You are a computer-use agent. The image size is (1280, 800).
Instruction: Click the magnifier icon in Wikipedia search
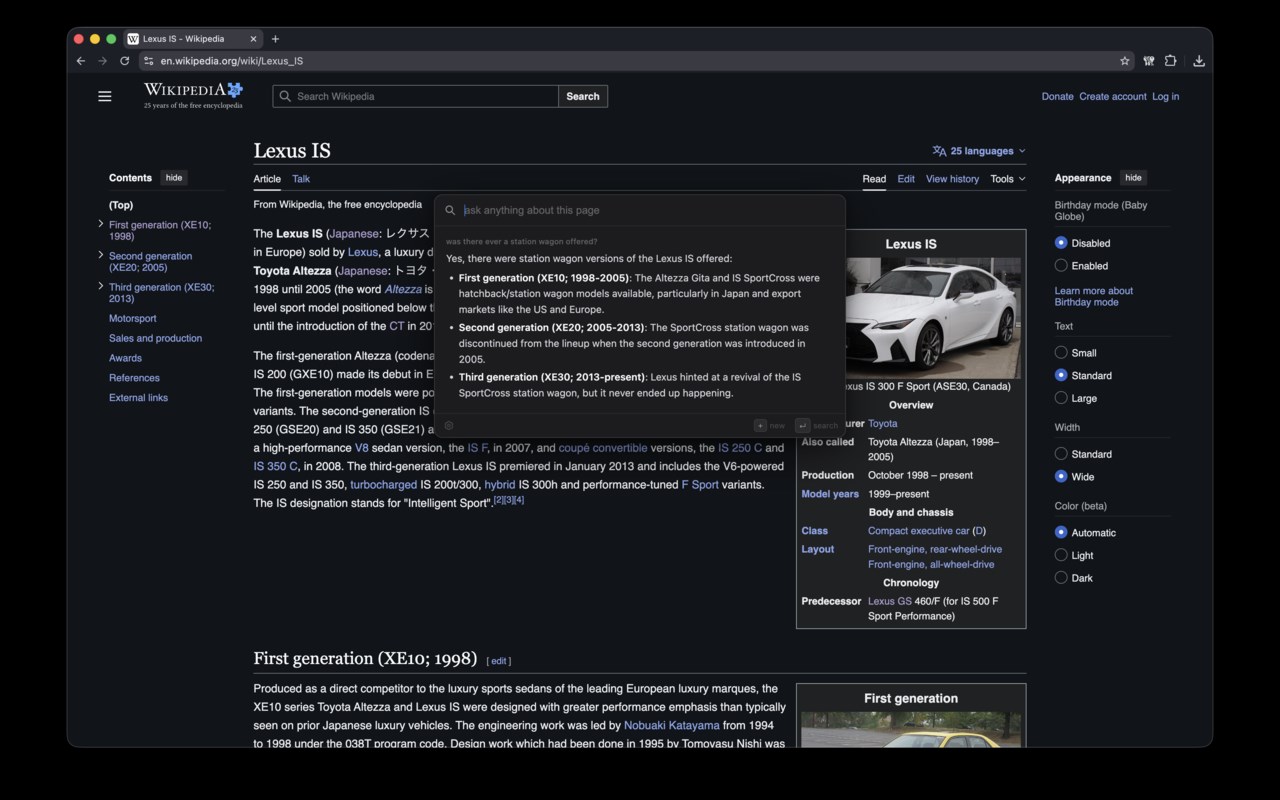point(285,96)
